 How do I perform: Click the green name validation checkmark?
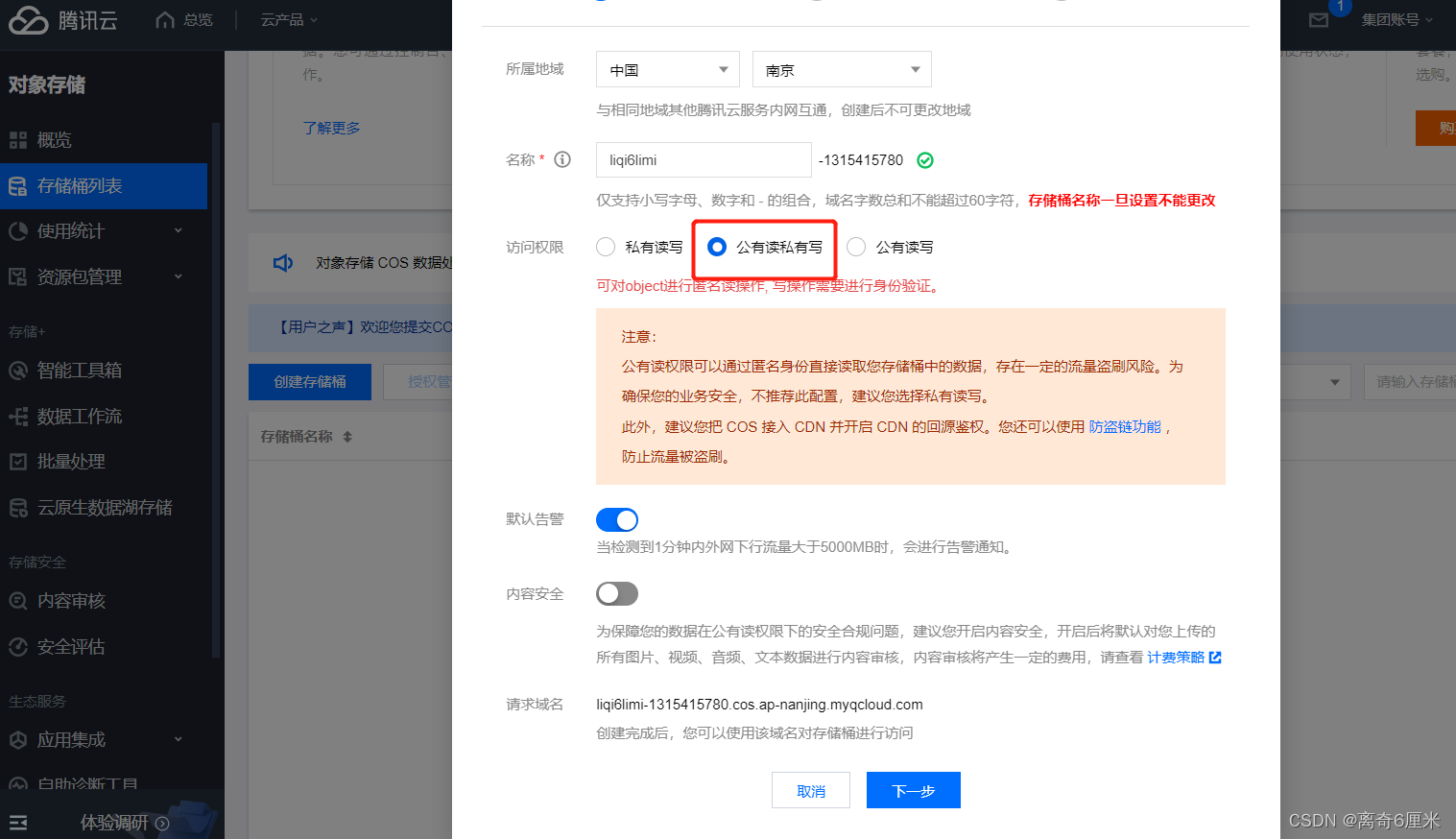[925, 160]
